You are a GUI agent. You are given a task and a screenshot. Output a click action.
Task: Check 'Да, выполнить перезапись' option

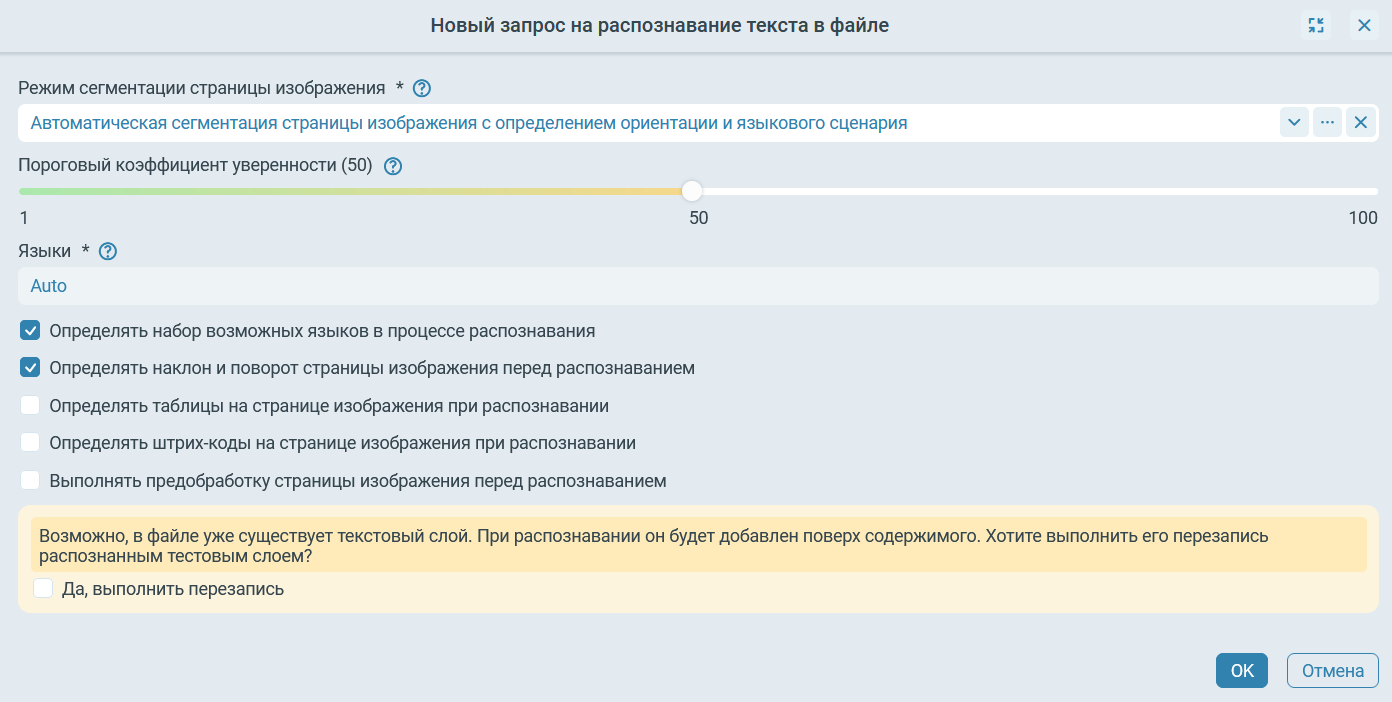[x=43, y=589]
